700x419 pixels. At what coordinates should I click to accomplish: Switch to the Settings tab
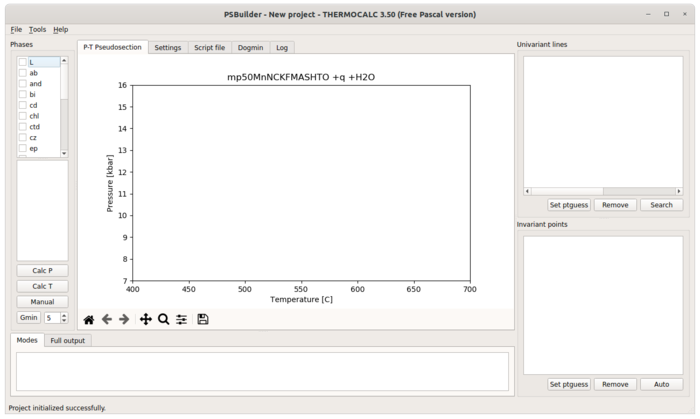[x=168, y=48]
